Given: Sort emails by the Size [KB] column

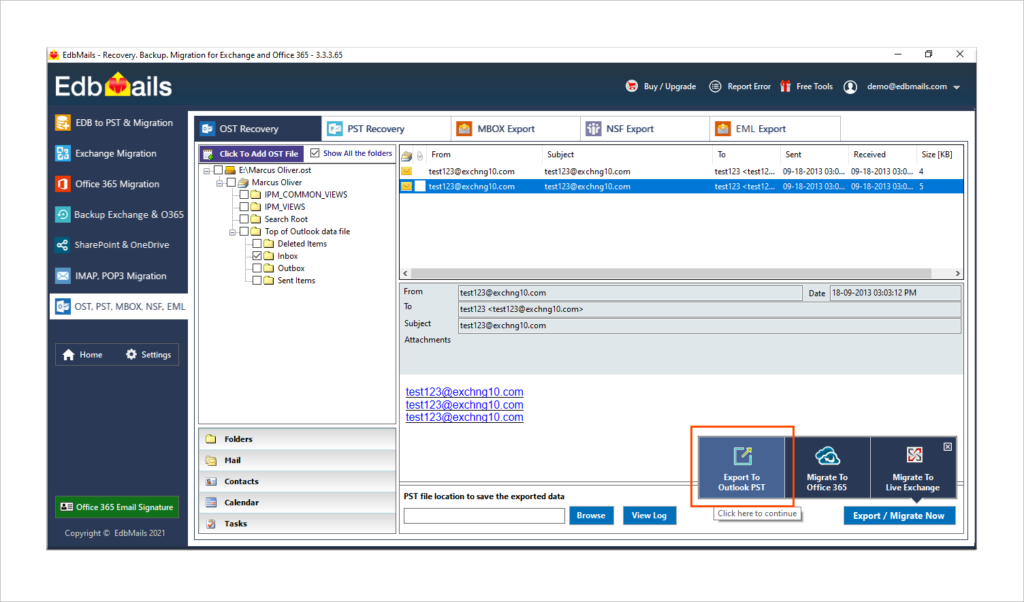Looking at the screenshot, I should [x=939, y=155].
